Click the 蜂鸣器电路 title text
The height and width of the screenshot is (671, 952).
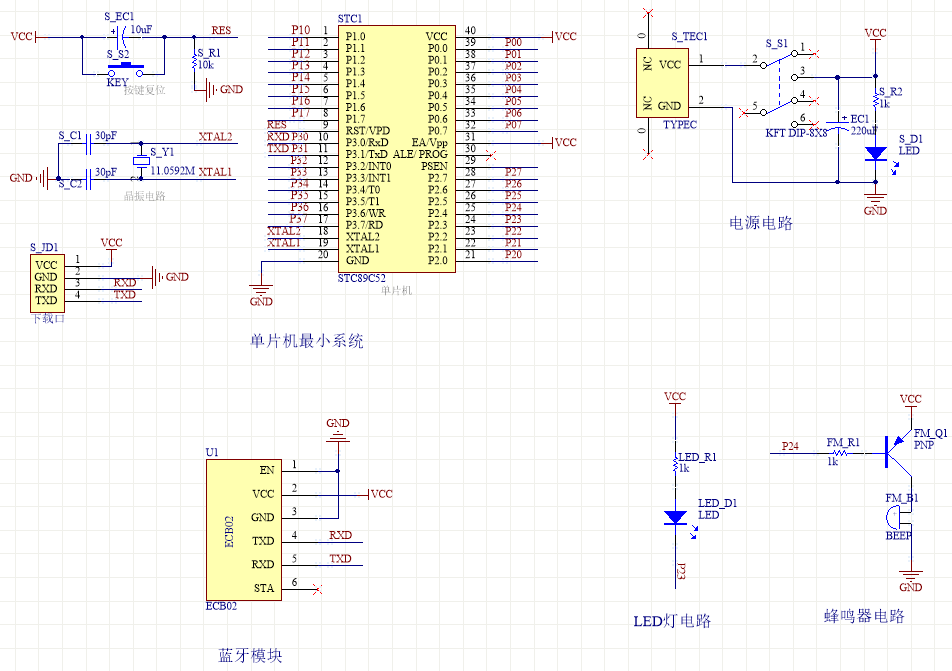865,616
